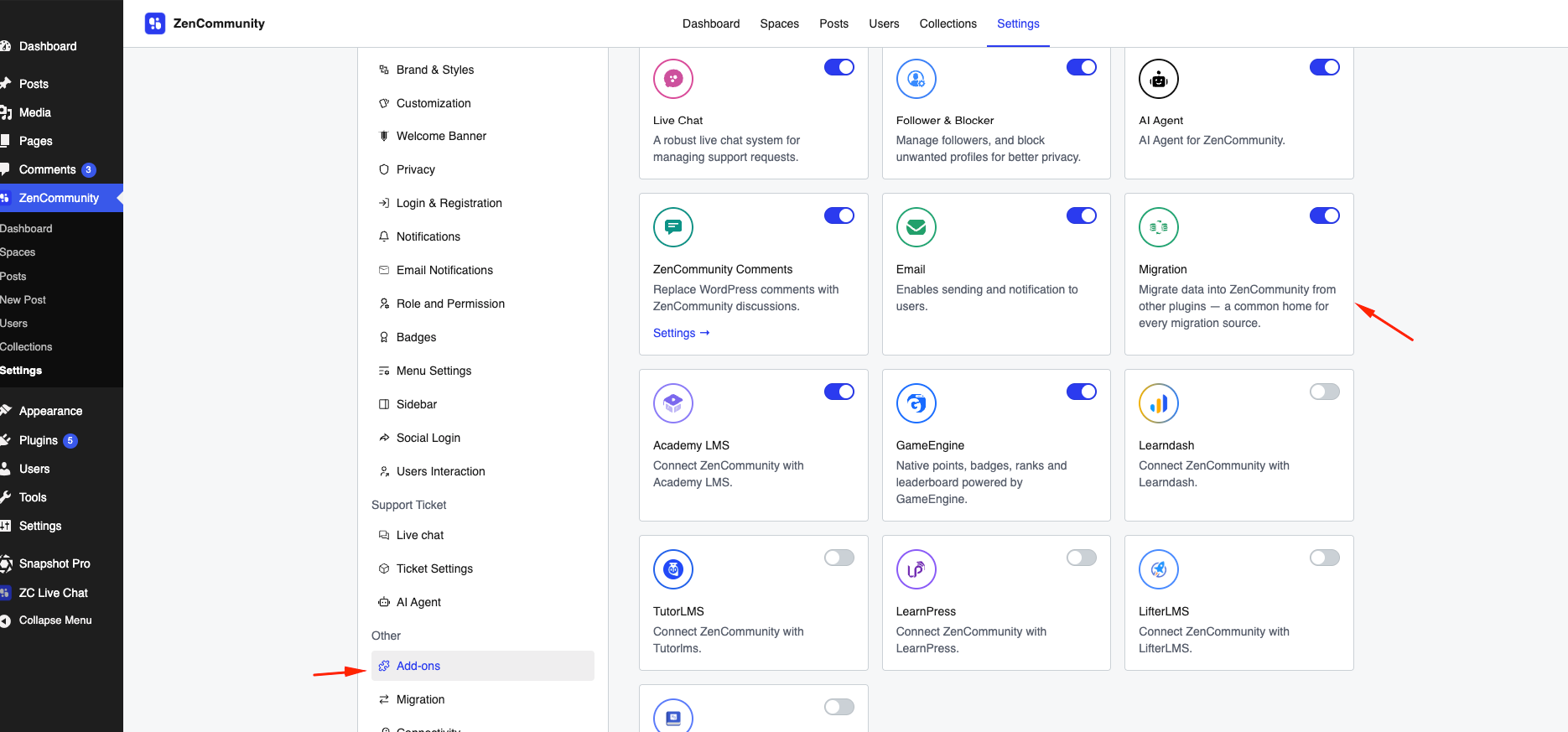Viewport: 1568px width, 732px height.
Task: Click the AI Agent robot icon
Action: (x=1159, y=79)
